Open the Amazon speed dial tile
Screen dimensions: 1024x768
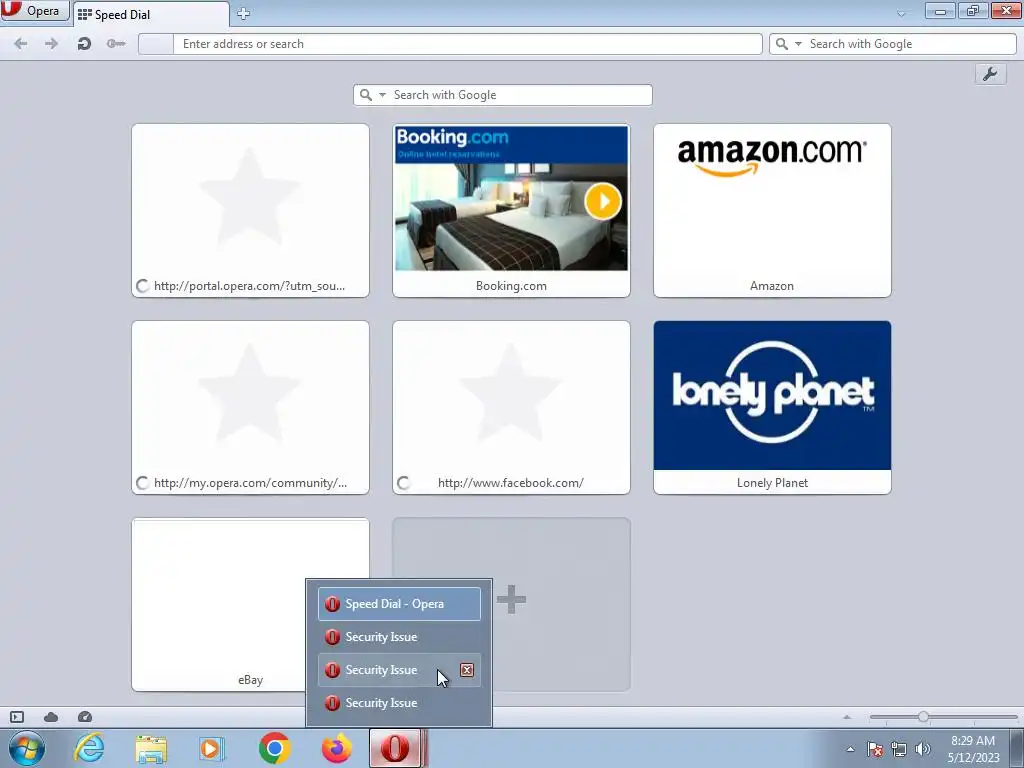pyautogui.click(x=772, y=210)
